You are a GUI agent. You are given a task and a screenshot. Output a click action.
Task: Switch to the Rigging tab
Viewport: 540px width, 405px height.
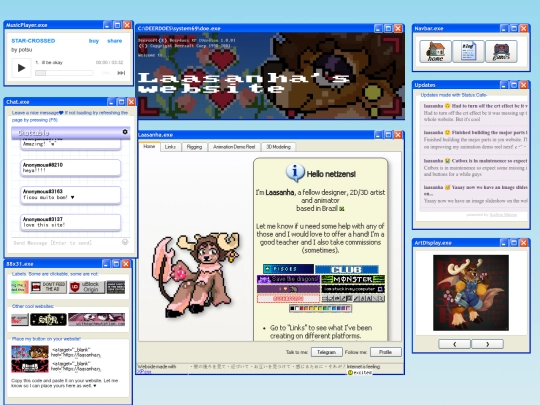coord(194,147)
